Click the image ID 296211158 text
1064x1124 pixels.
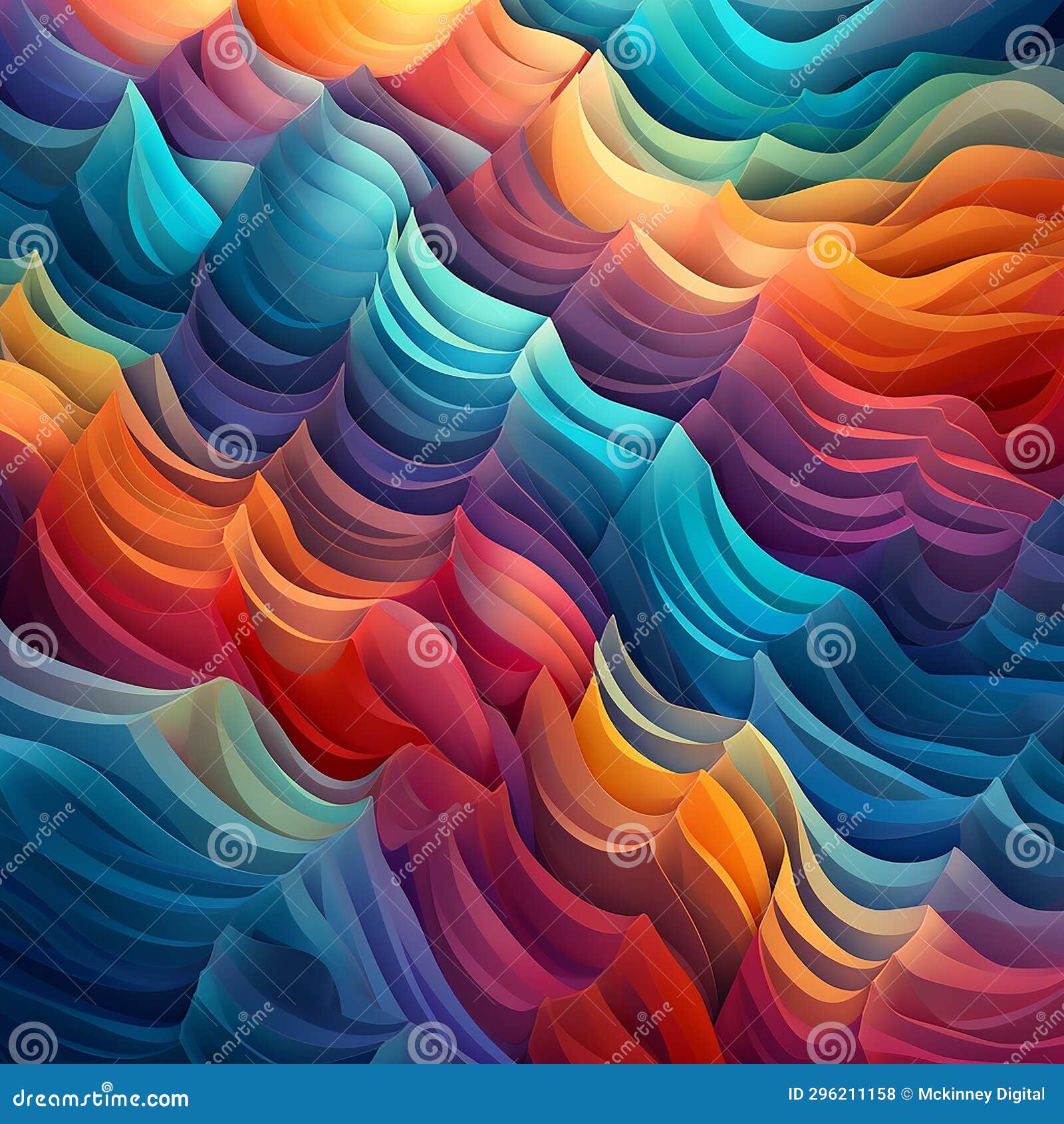841,1095
